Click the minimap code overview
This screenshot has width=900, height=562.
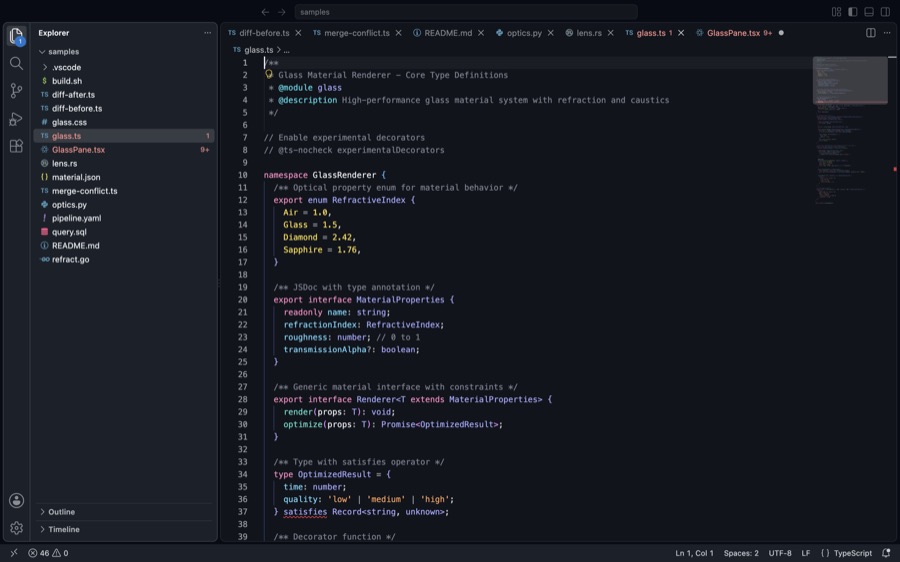pyautogui.click(x=850, y=131)
